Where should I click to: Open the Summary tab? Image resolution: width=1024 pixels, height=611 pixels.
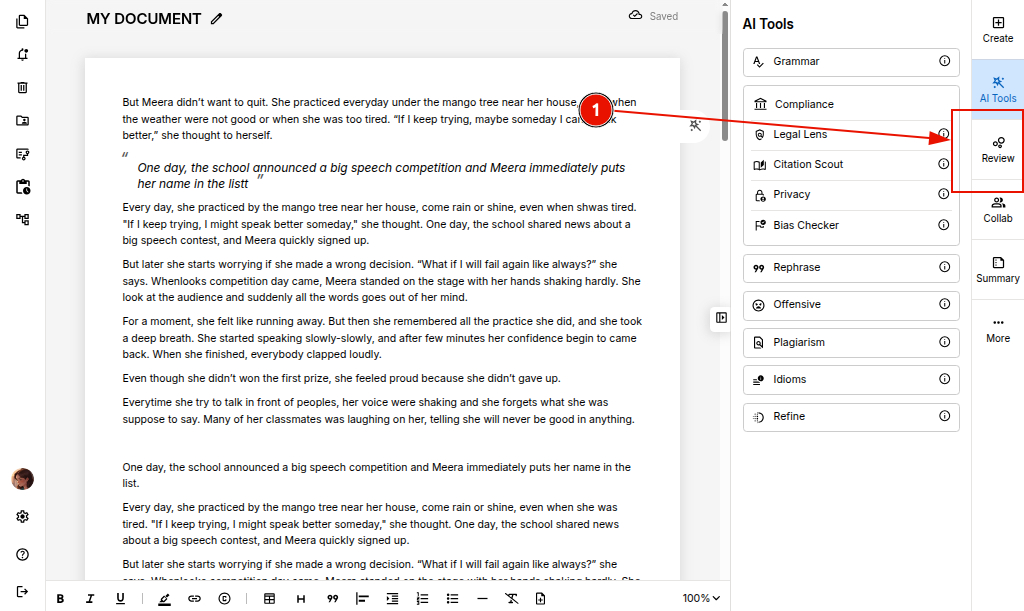[997, 270]
